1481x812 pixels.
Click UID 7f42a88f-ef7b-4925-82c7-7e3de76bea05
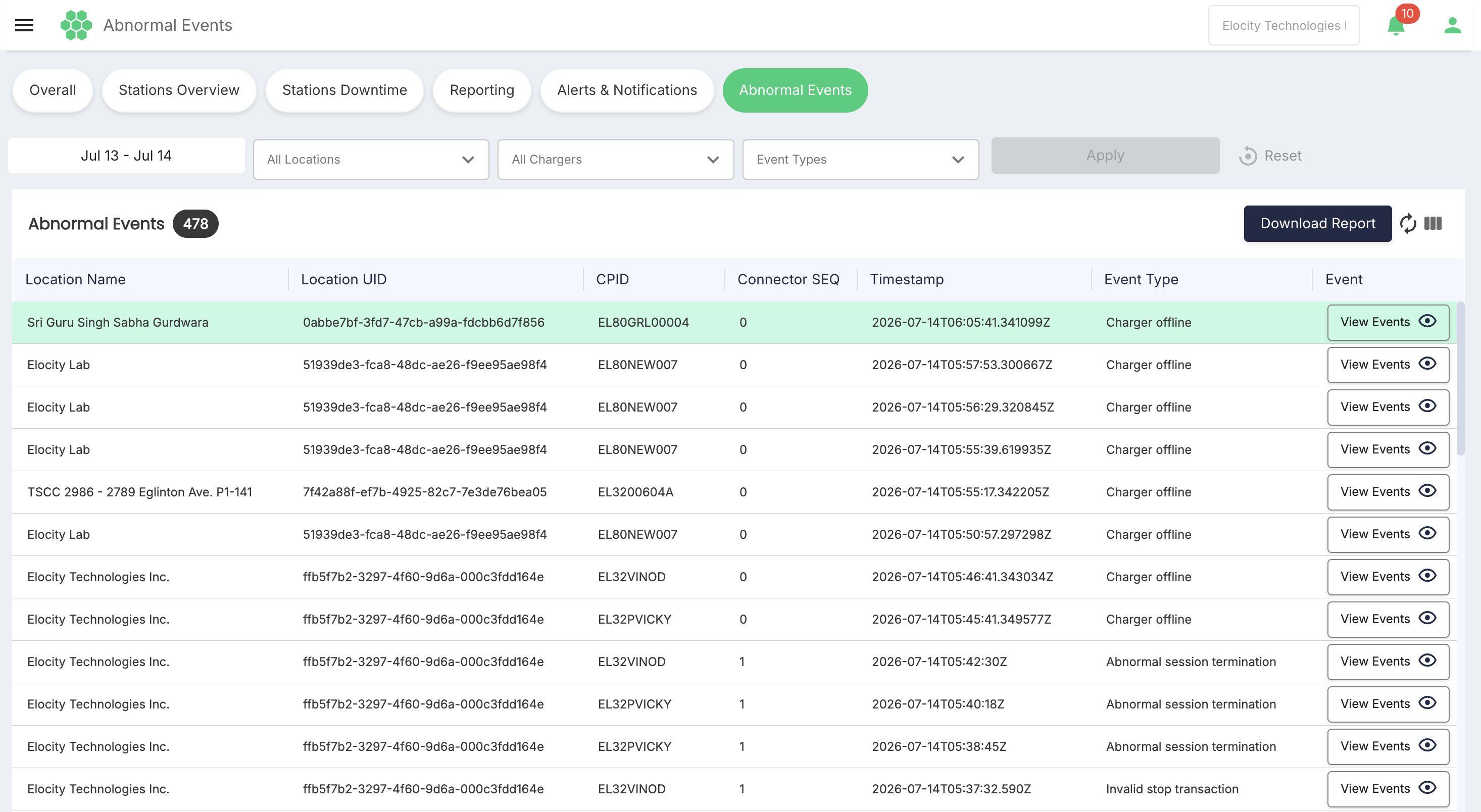click(x=425, y=492)
